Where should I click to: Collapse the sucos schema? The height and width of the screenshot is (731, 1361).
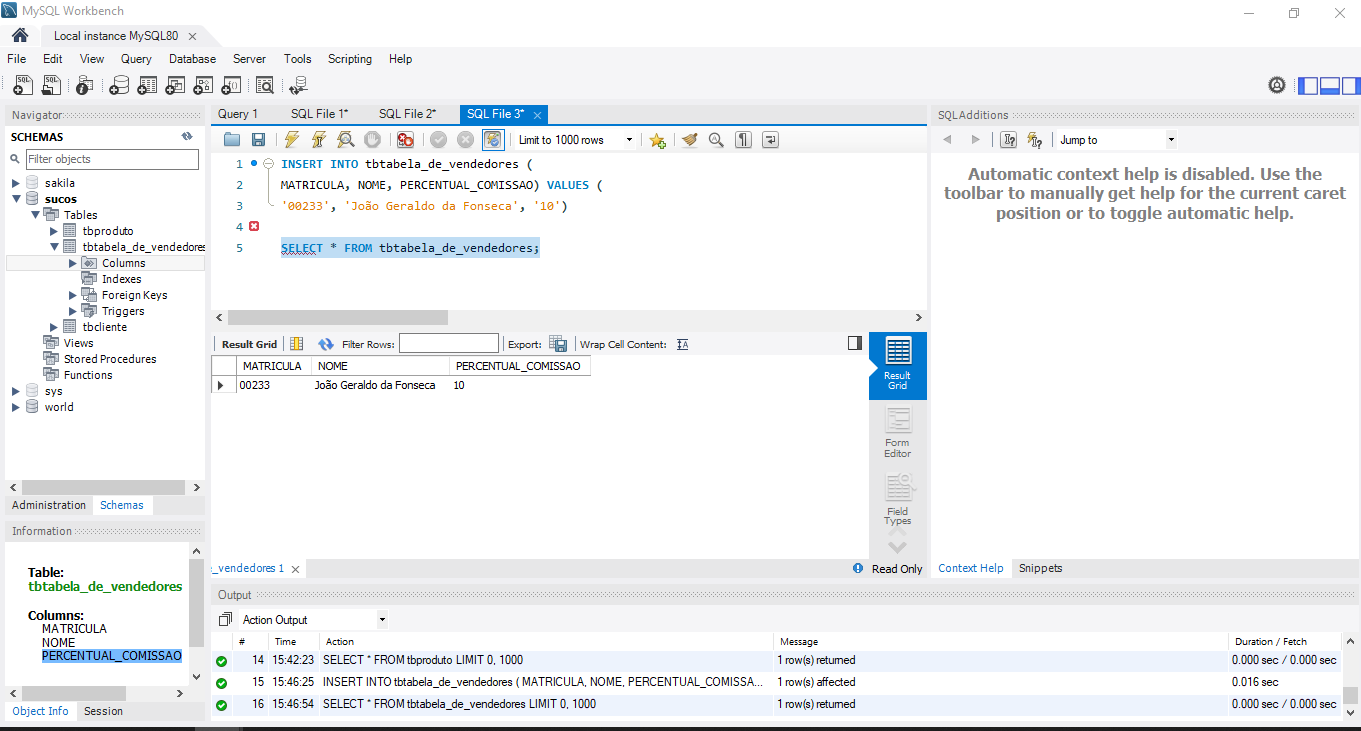coord(16,199)
